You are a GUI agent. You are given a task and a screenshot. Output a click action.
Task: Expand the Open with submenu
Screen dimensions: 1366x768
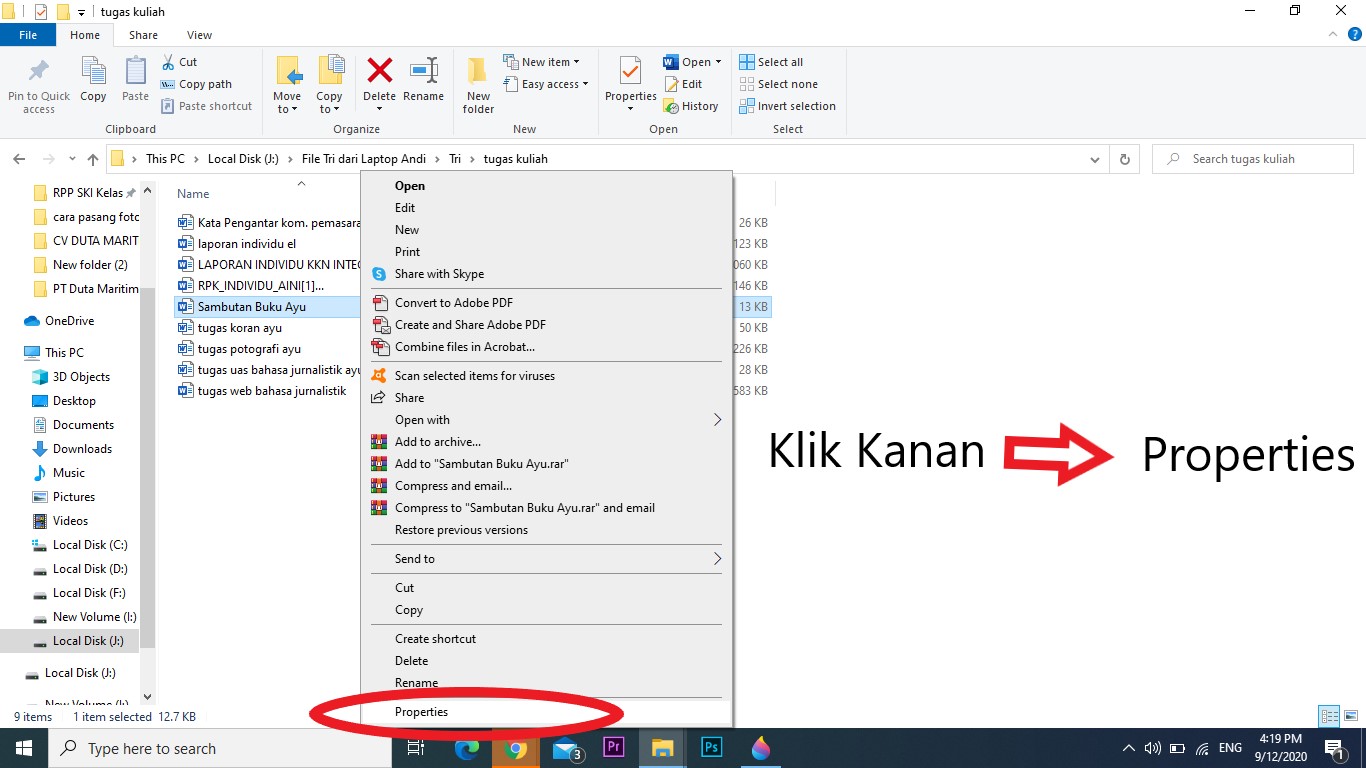click(x=420, y=419)
